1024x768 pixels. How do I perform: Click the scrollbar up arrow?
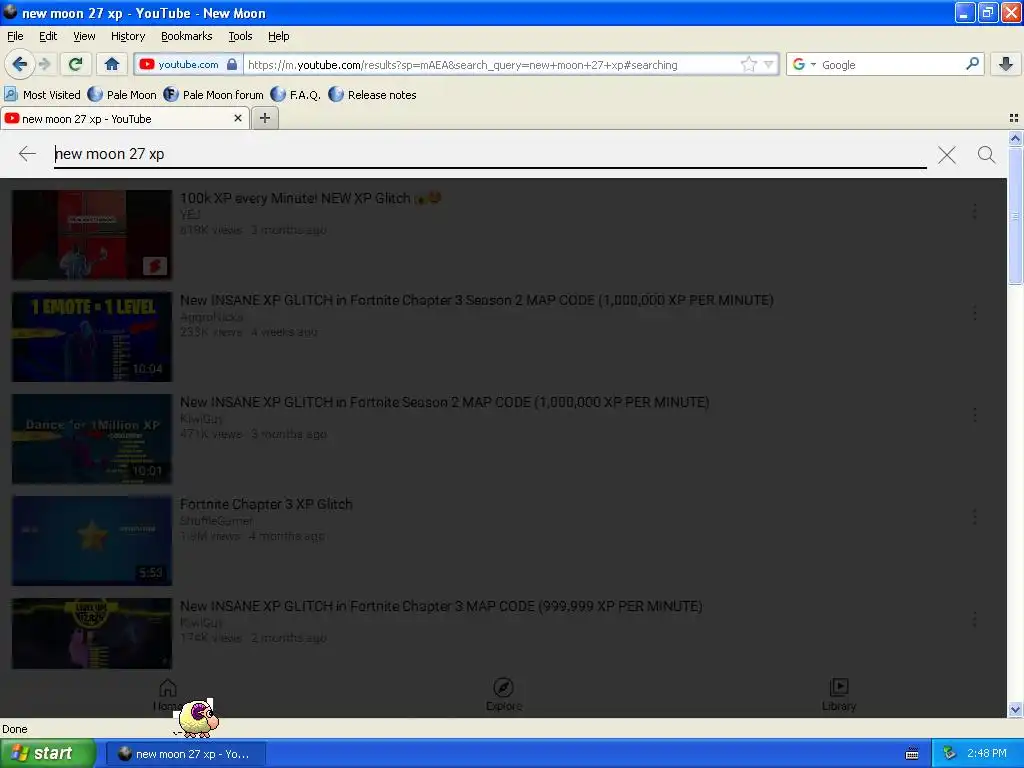pyautogui.click(x=1015, y=138)
